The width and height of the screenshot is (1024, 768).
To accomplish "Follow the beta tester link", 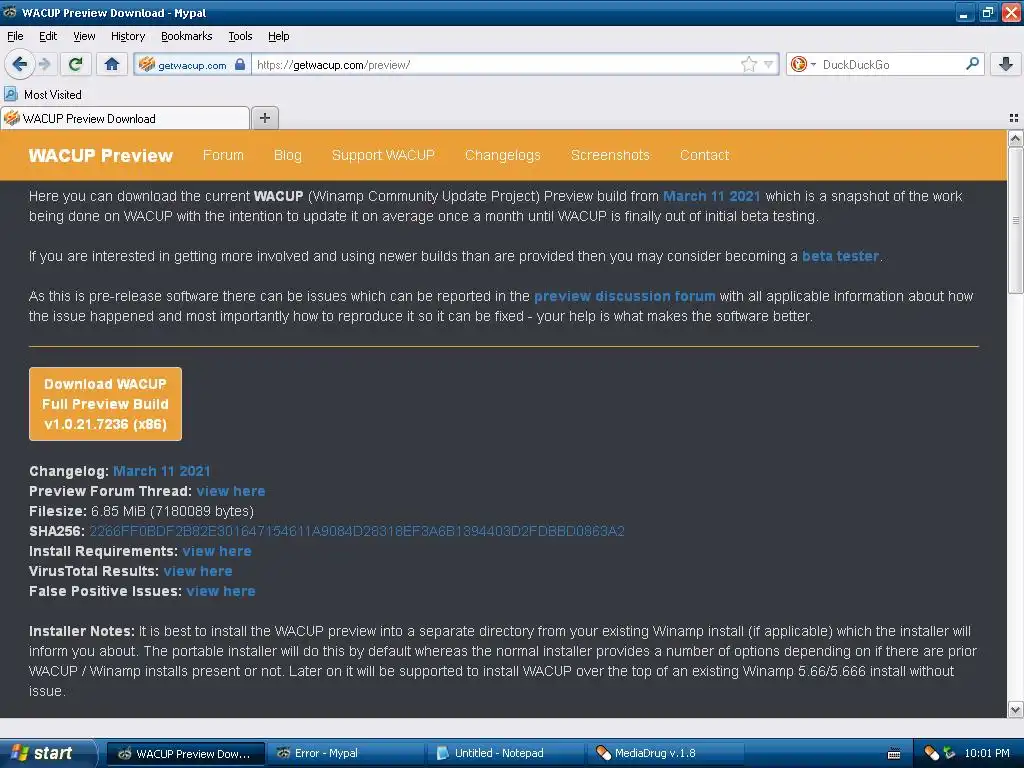I will [x=840, y=256].
